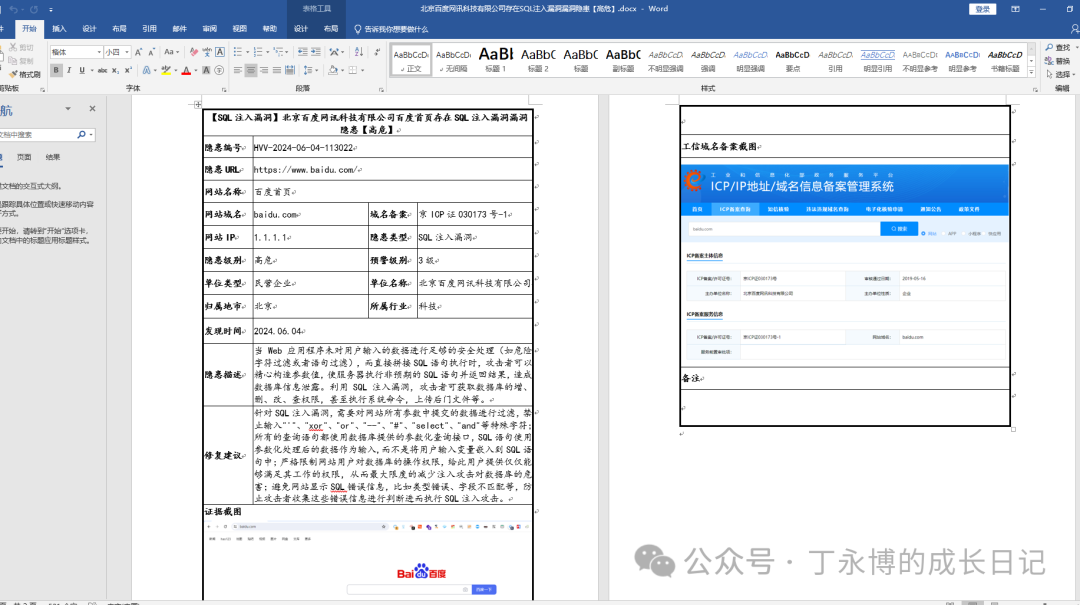Toggle Italic formatting
Screen dimensions: 1080x605
pyautogui.click(x=69, y=70)
